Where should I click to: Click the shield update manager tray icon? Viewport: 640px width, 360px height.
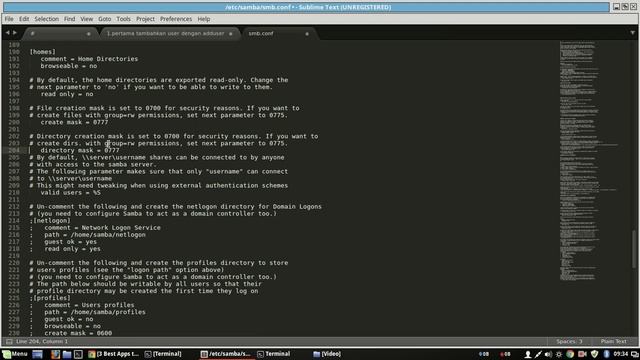594,354
